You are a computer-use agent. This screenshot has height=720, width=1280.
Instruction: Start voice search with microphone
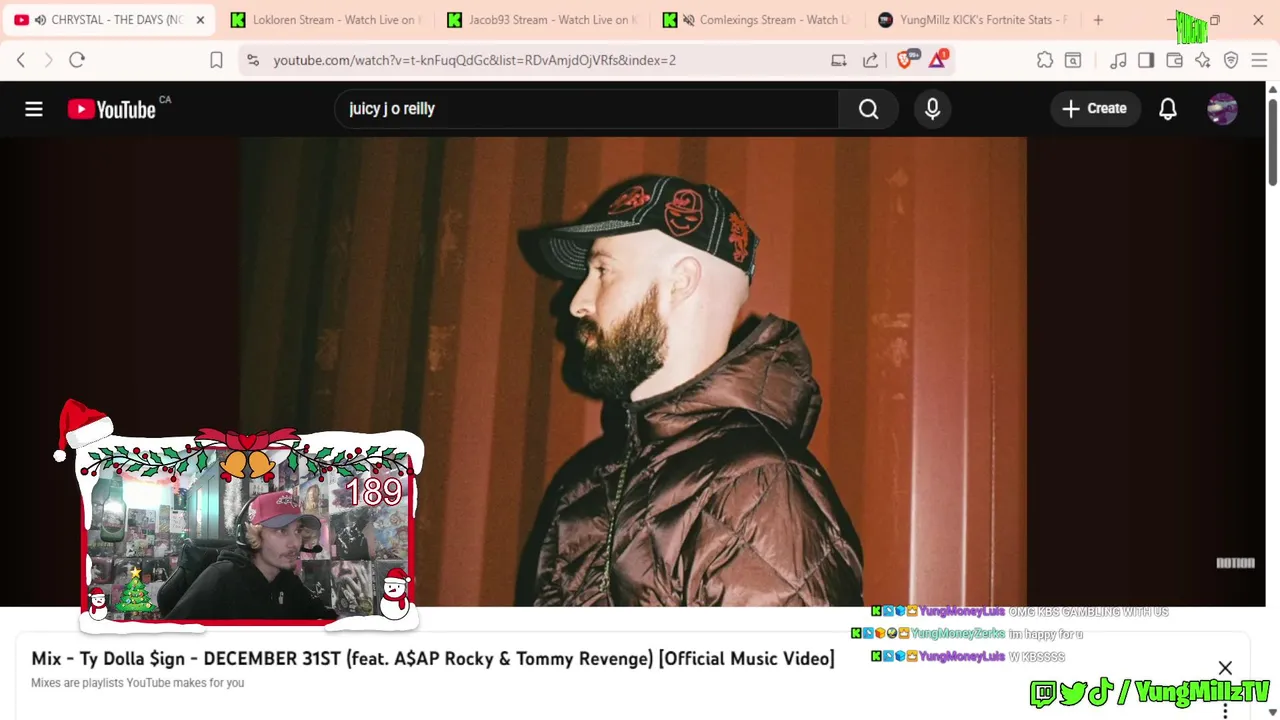tap(932, 109)
